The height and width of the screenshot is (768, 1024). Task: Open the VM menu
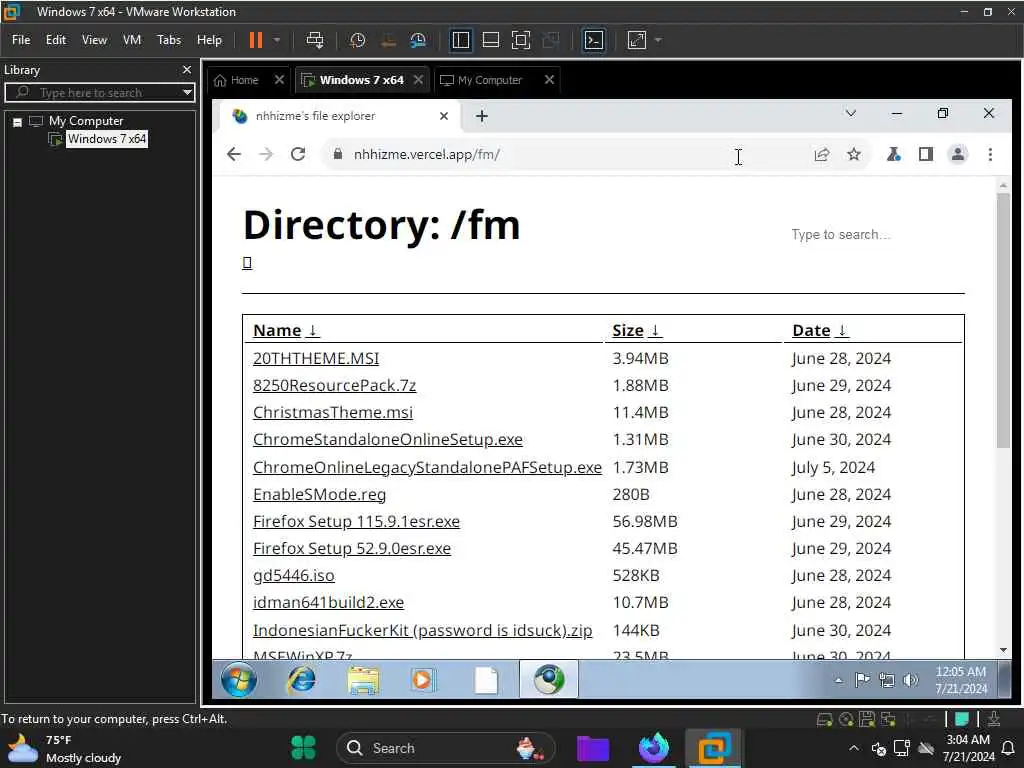[x=132, y=40]
